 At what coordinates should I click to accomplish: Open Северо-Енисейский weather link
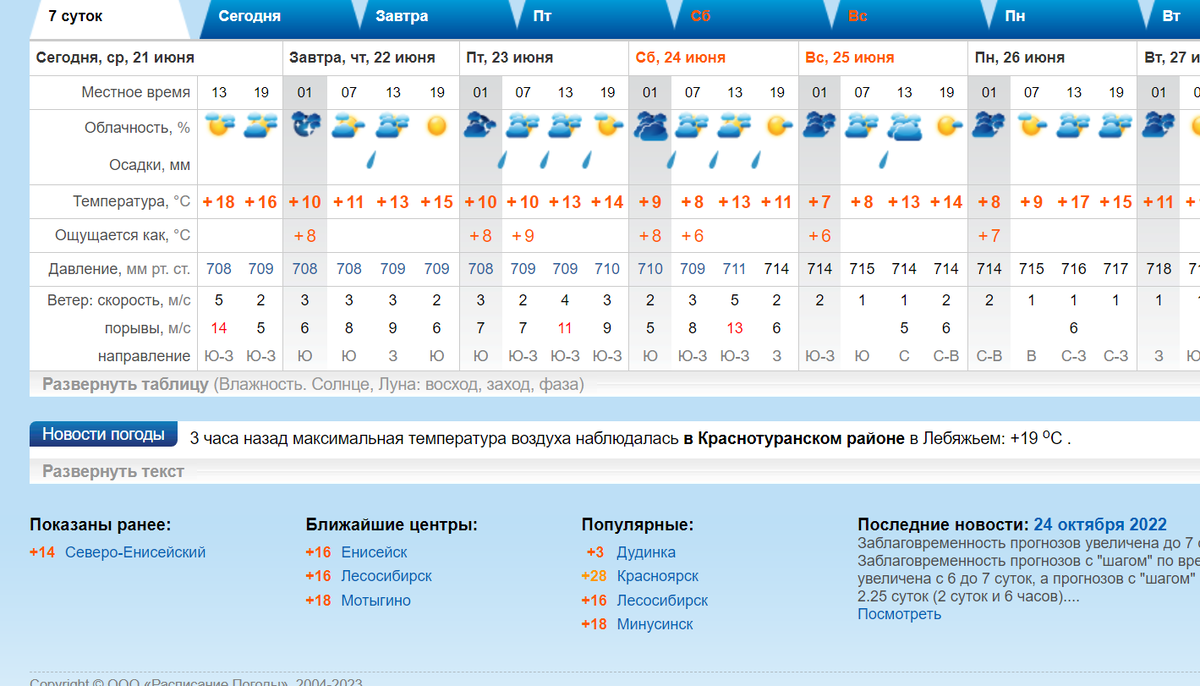[x=135, y=552]
